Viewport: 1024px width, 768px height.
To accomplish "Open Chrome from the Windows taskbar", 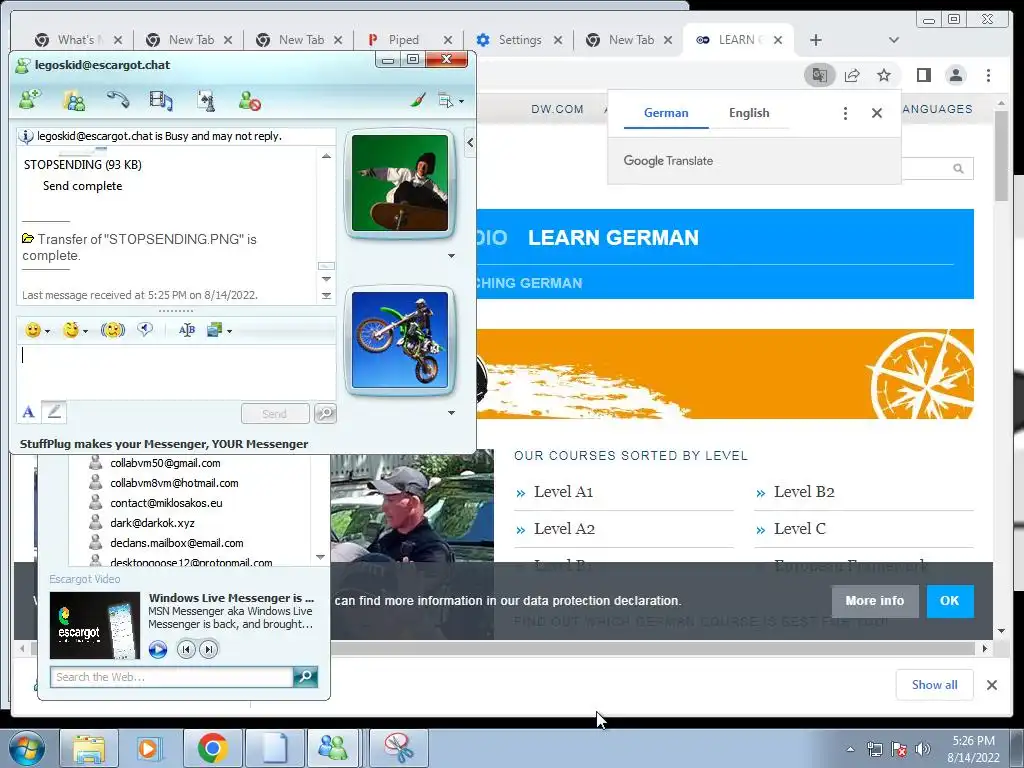I will 213,748.
